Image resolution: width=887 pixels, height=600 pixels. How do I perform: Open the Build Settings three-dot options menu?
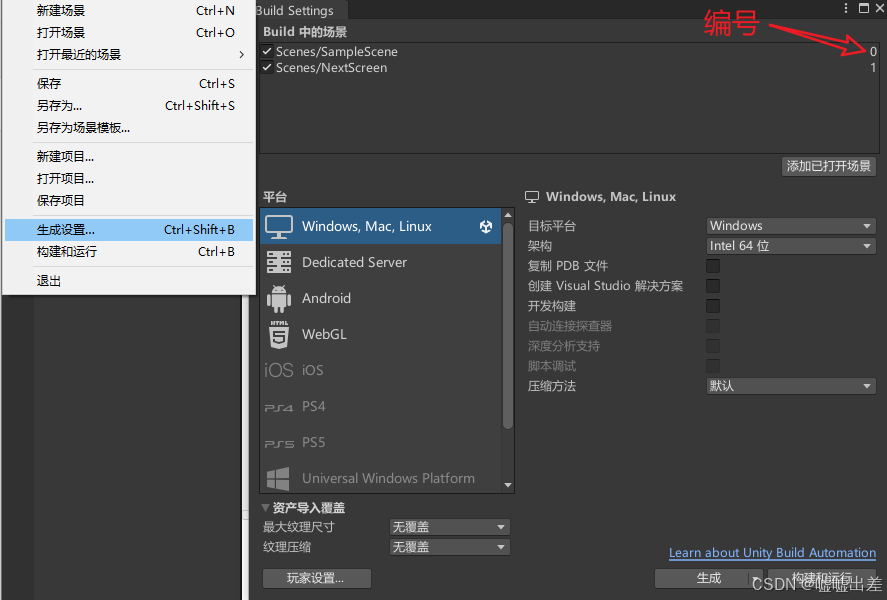[x=846, y=8]
